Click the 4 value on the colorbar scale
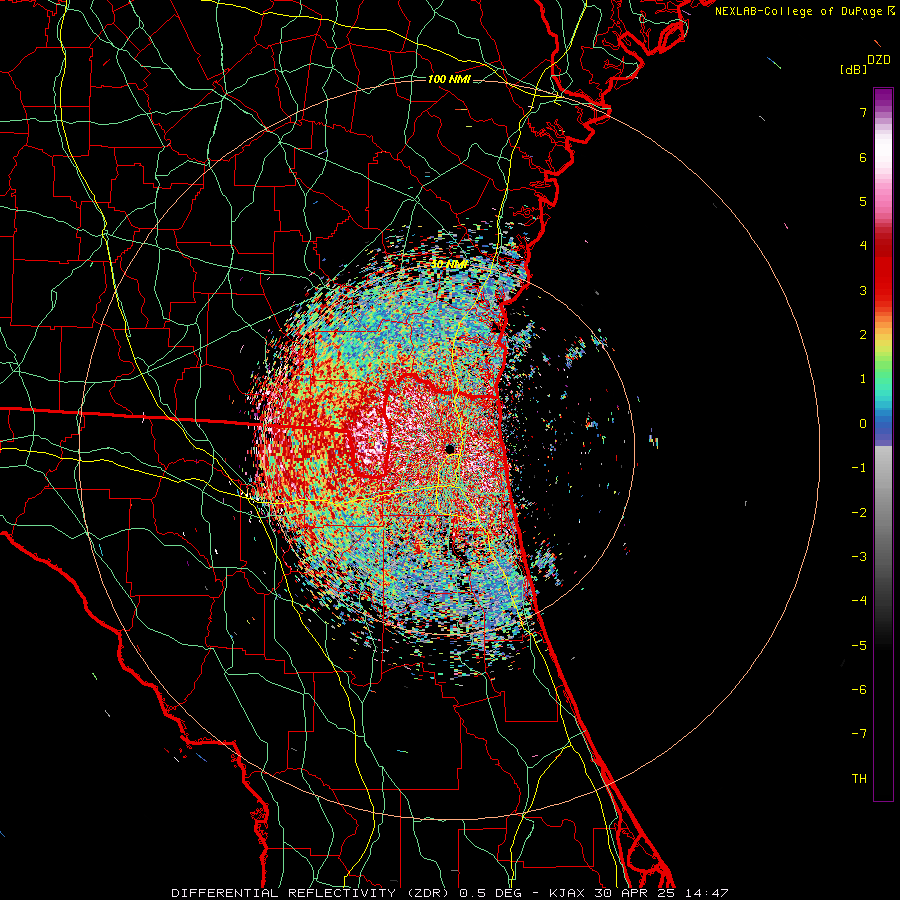 coord(863,246)
